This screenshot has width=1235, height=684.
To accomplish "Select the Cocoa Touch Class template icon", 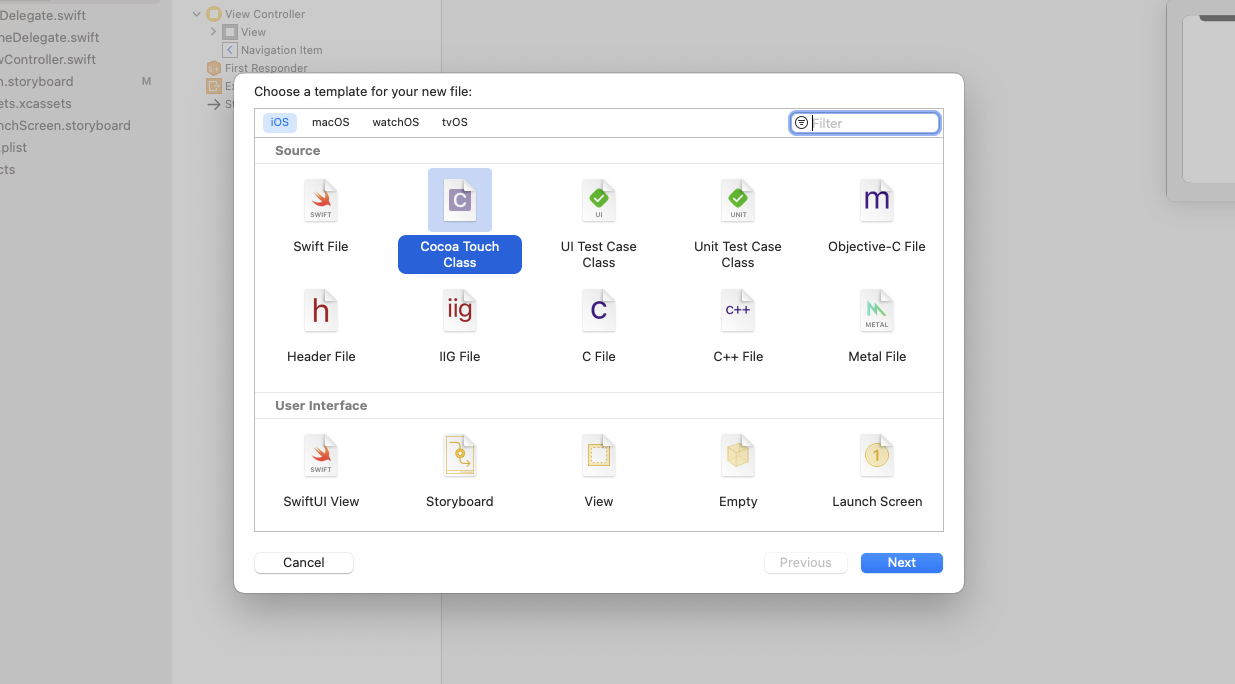I will (x=460, y=201).
